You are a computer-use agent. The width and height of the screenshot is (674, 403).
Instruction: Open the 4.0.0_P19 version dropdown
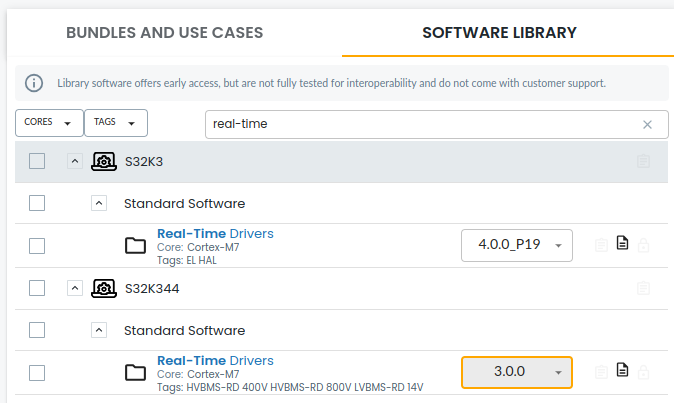(x=516, y=245)
